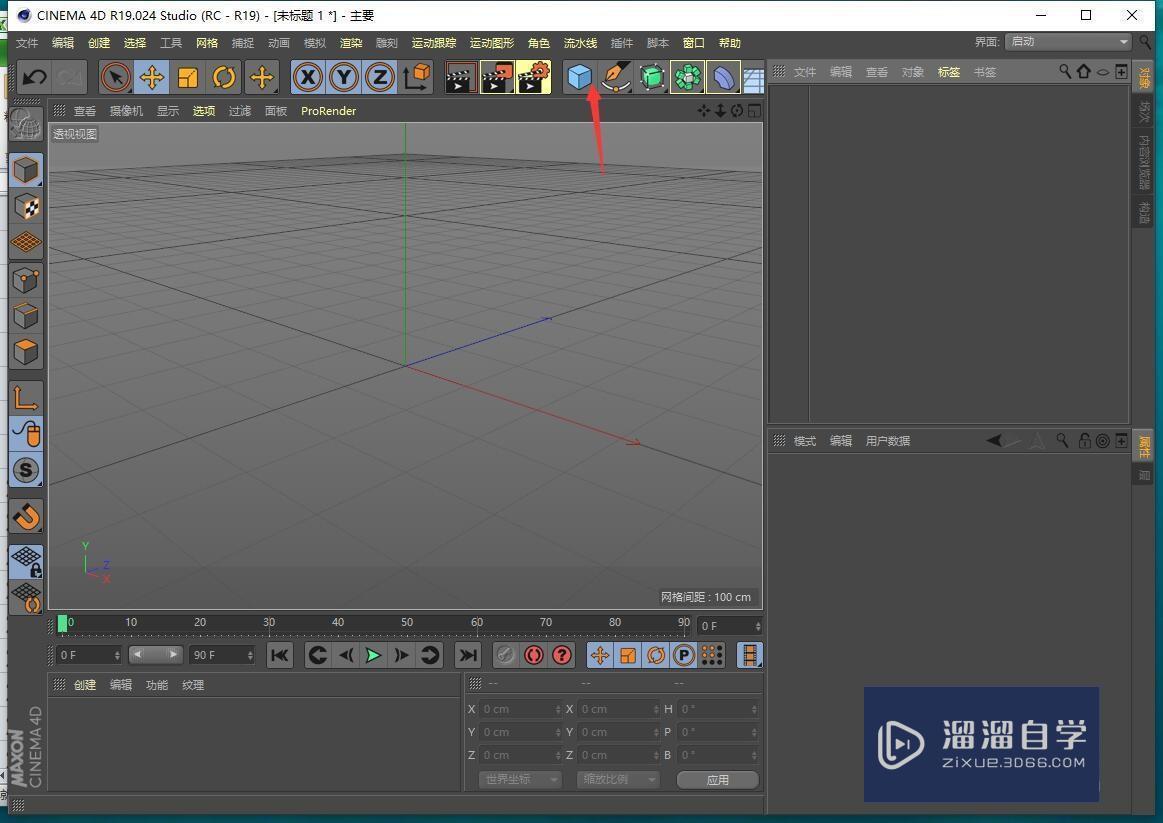The height and width of the screenshot is (823, 1163).
Task: Open the 渲染 menu
Action: point(351,43)
